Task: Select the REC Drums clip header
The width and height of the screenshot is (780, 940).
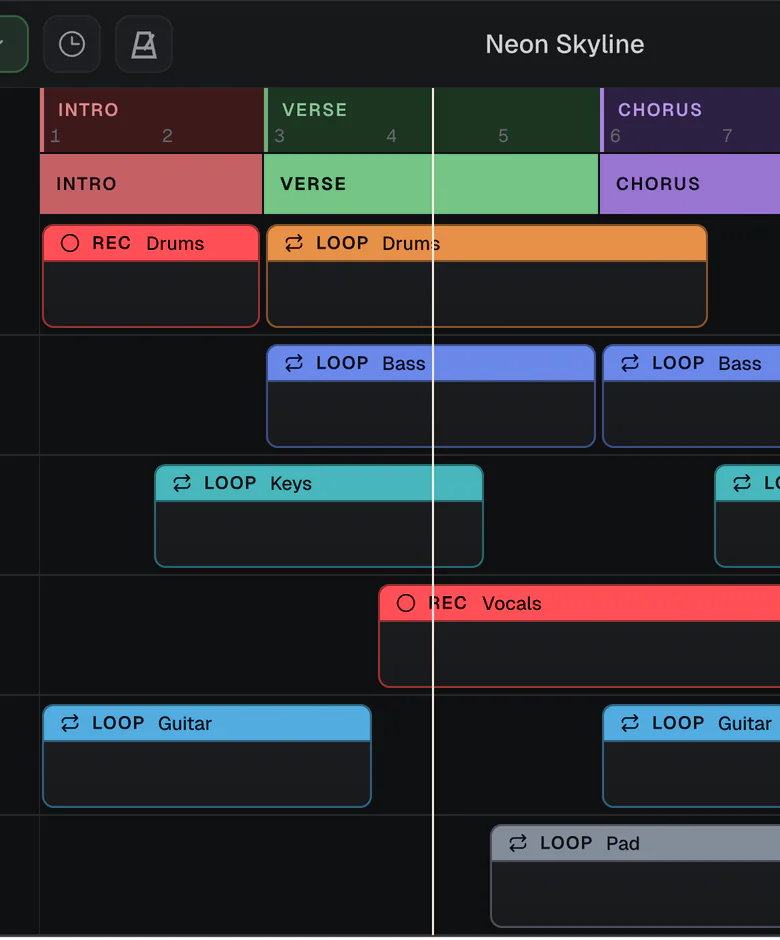Action: click(151, 243)
